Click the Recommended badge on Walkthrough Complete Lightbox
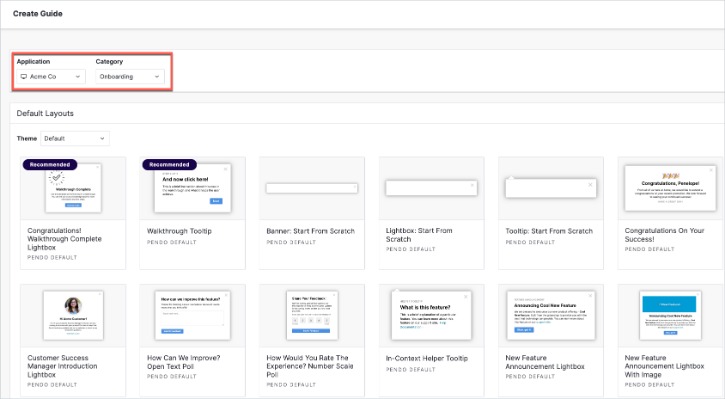This screenshot has height=399, width=725. [x=50, y=165]
